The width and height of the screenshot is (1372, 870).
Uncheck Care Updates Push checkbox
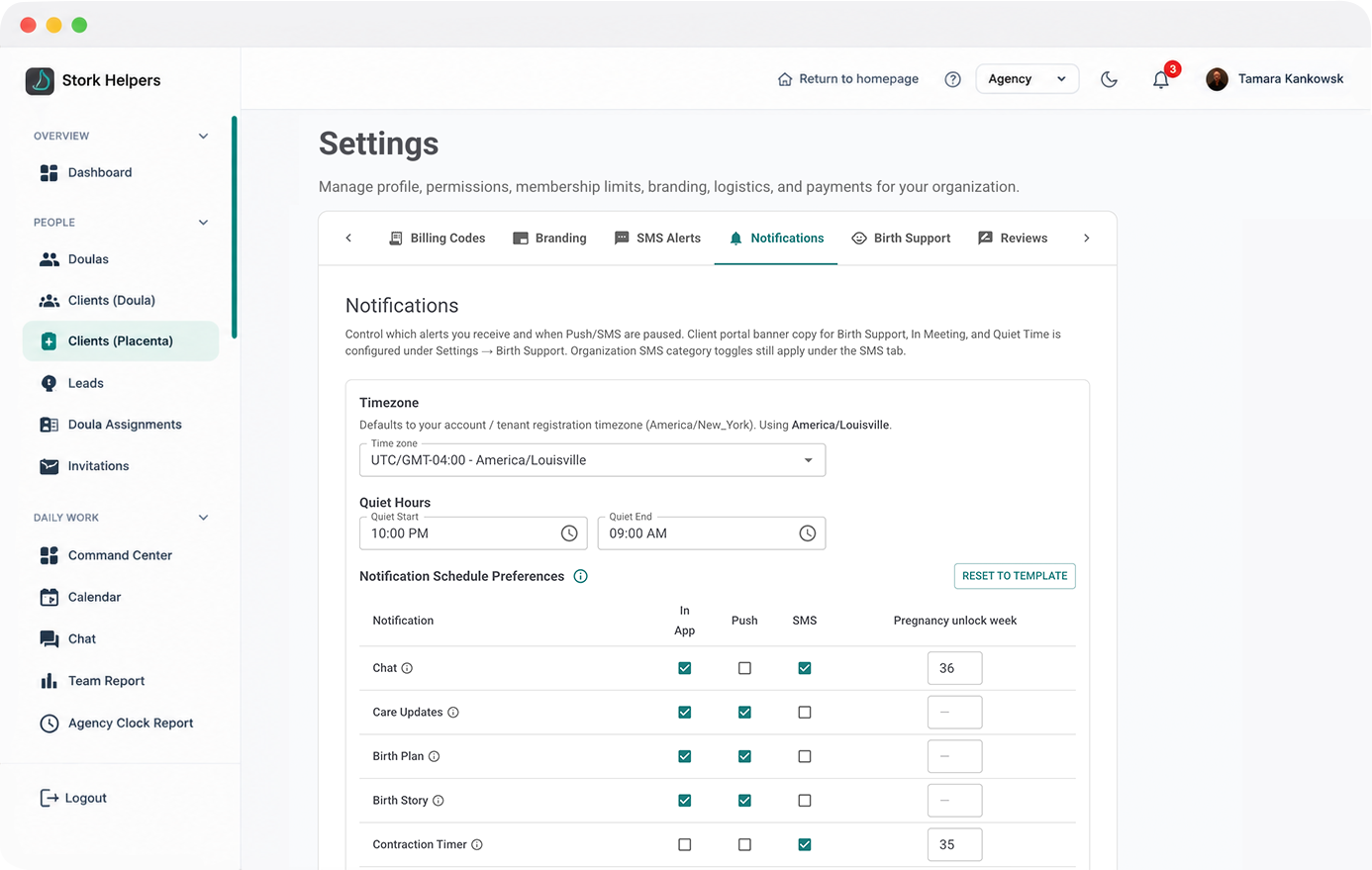coord(744,713)
